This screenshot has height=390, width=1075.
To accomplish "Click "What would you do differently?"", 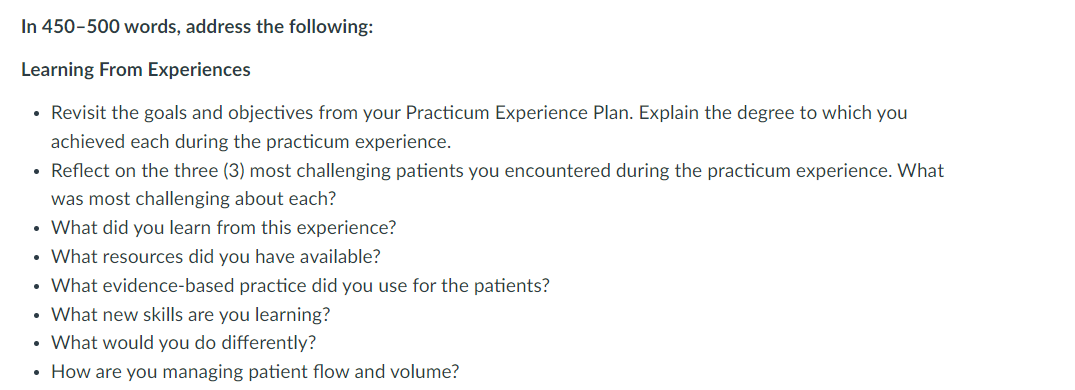I will 184,343.
